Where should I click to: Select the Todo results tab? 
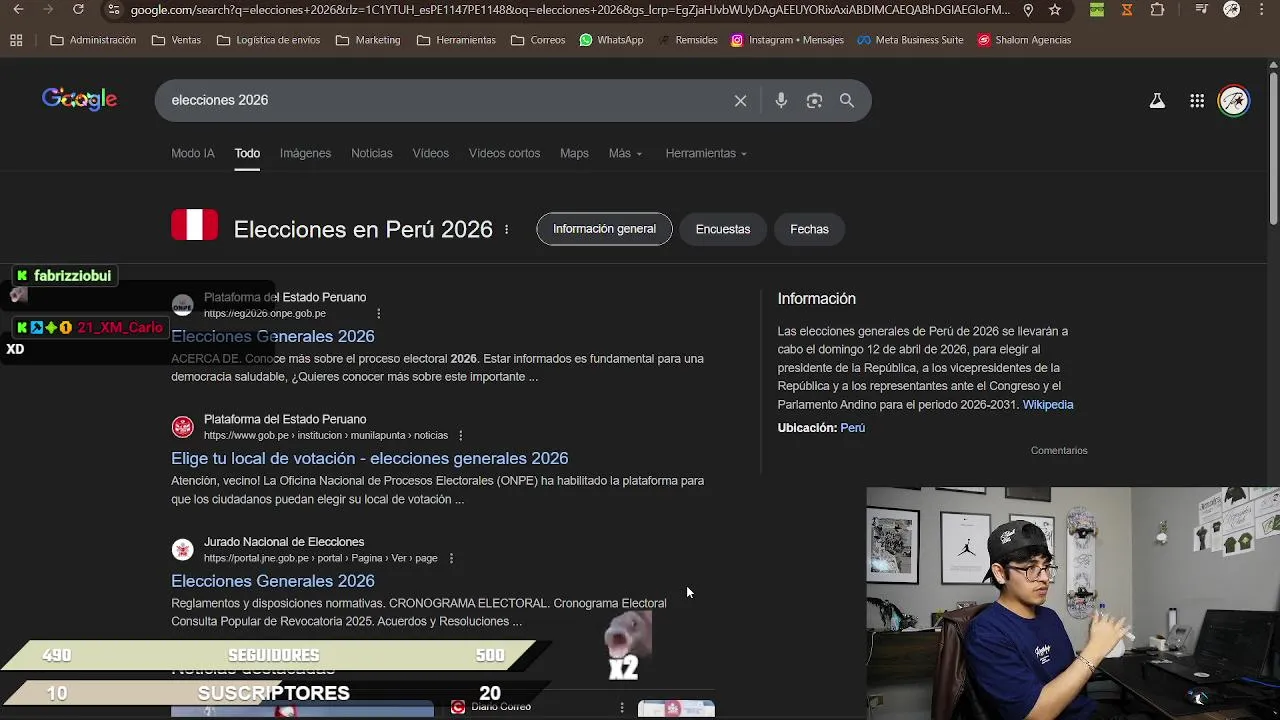tap(247, 153)
